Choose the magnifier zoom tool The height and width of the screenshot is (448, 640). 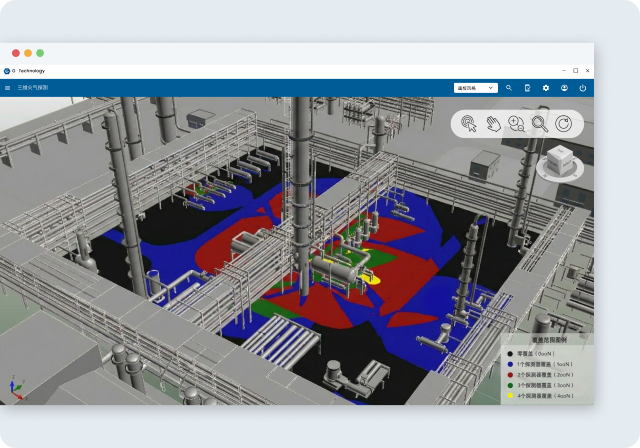(x=540, y=124)
